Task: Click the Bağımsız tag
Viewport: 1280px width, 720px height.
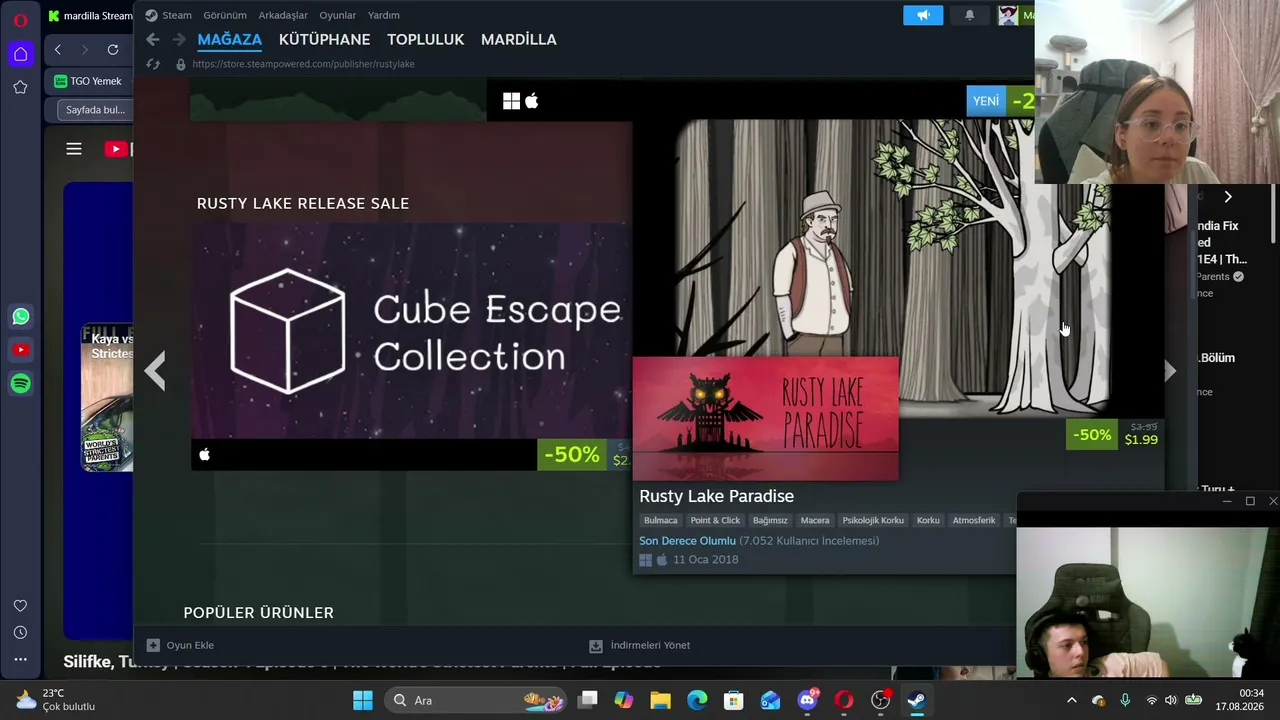Action: pyautogui.click(x=770, y=520)
